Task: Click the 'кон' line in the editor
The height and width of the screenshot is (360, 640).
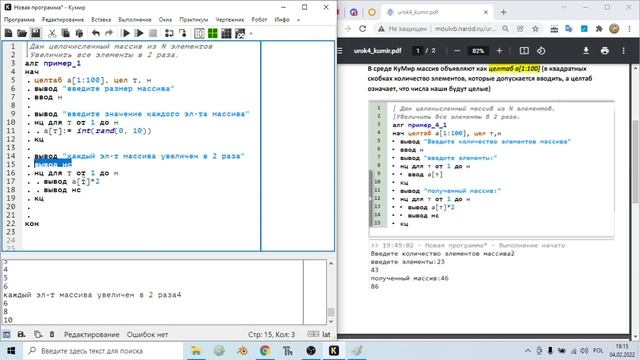Action: (32, 224)
